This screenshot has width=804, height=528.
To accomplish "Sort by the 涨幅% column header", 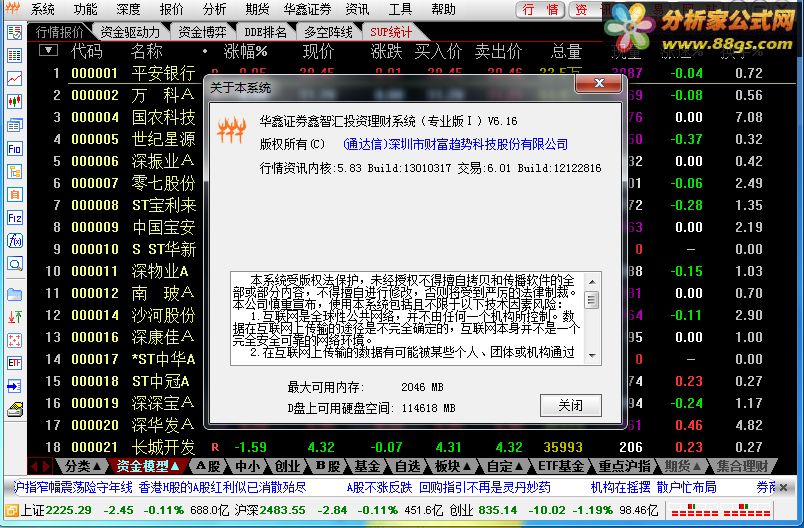I will [x=245, y=51].
